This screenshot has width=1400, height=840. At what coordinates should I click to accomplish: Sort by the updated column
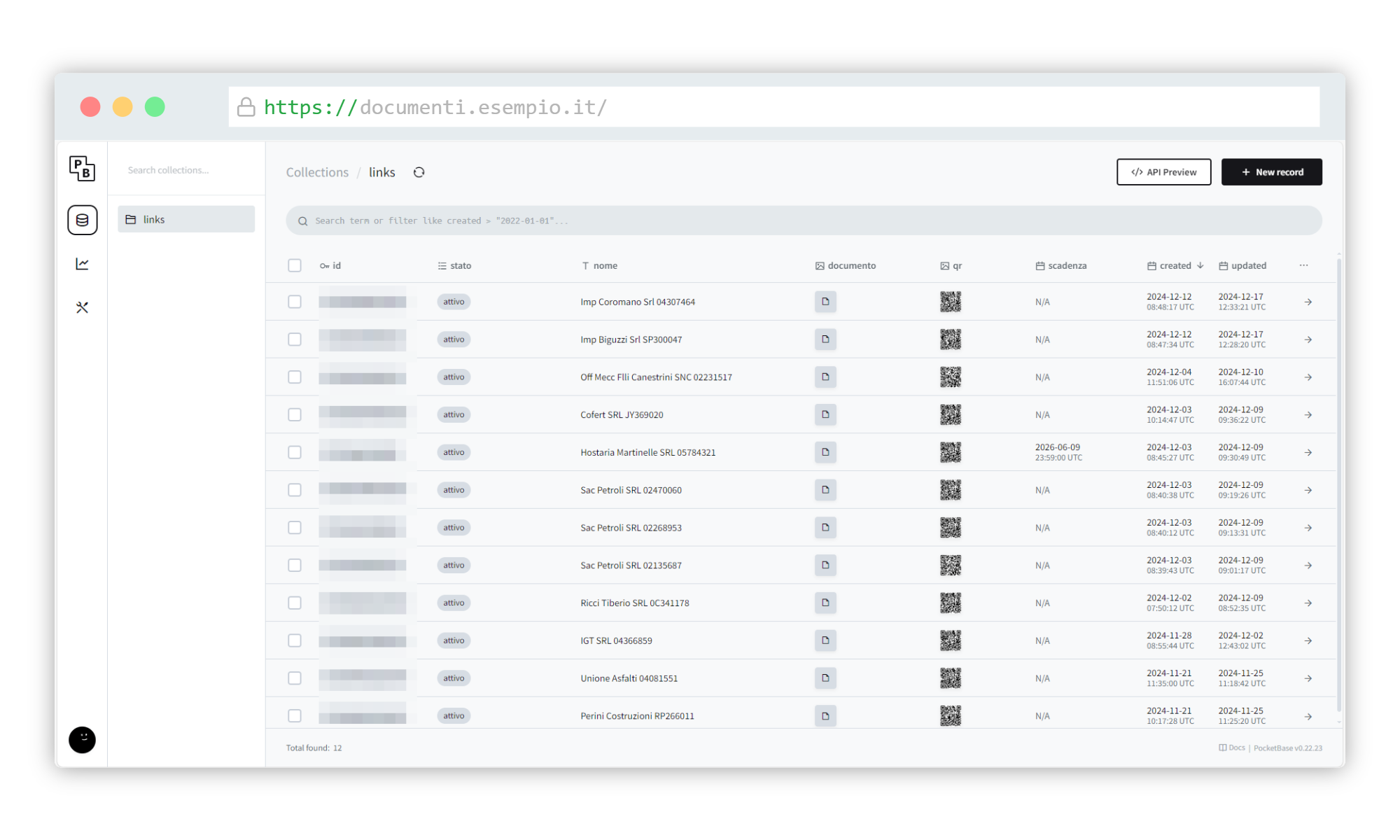(x=1242, y=265)
